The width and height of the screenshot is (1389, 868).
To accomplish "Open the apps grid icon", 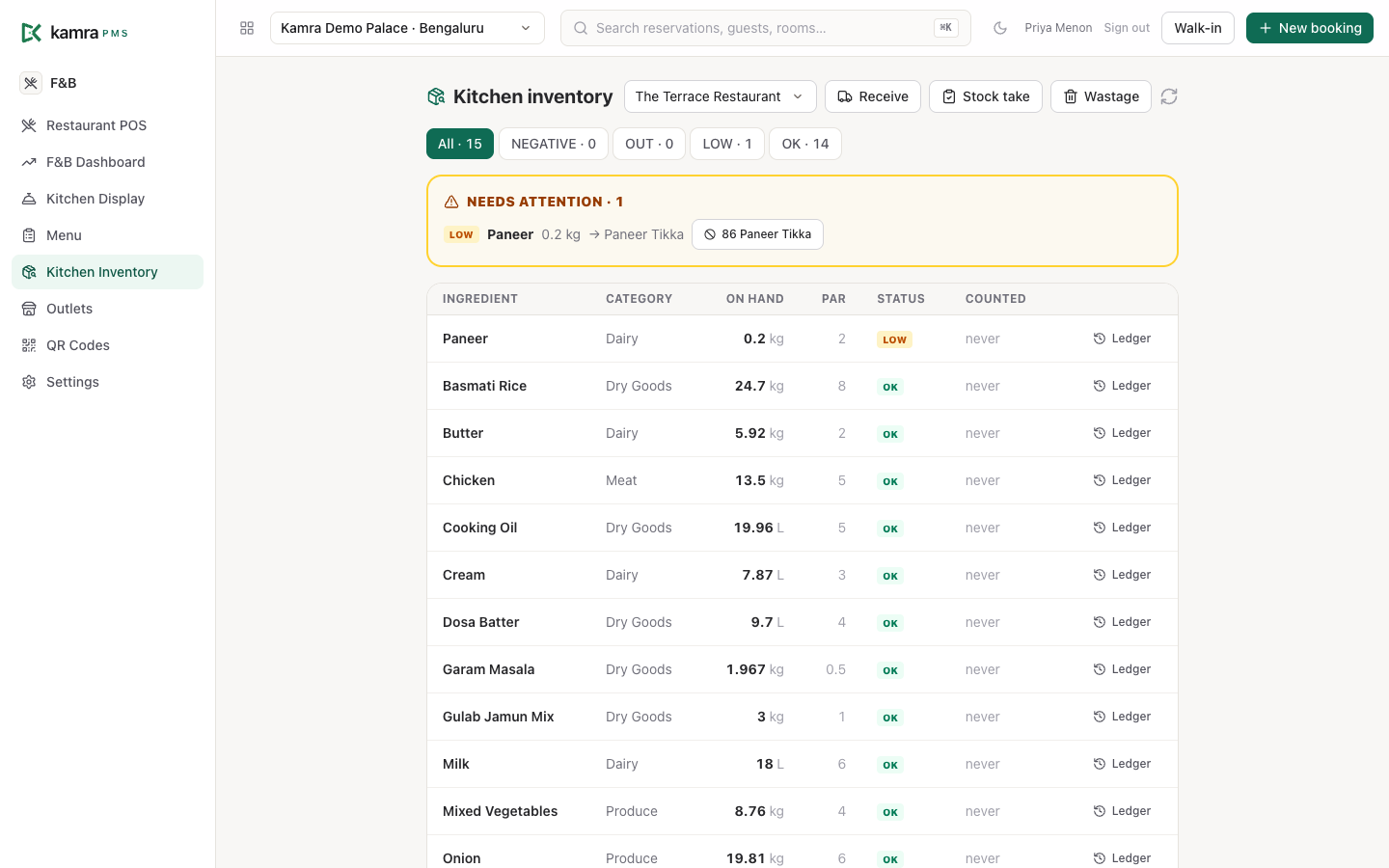I will click(247, 28).
